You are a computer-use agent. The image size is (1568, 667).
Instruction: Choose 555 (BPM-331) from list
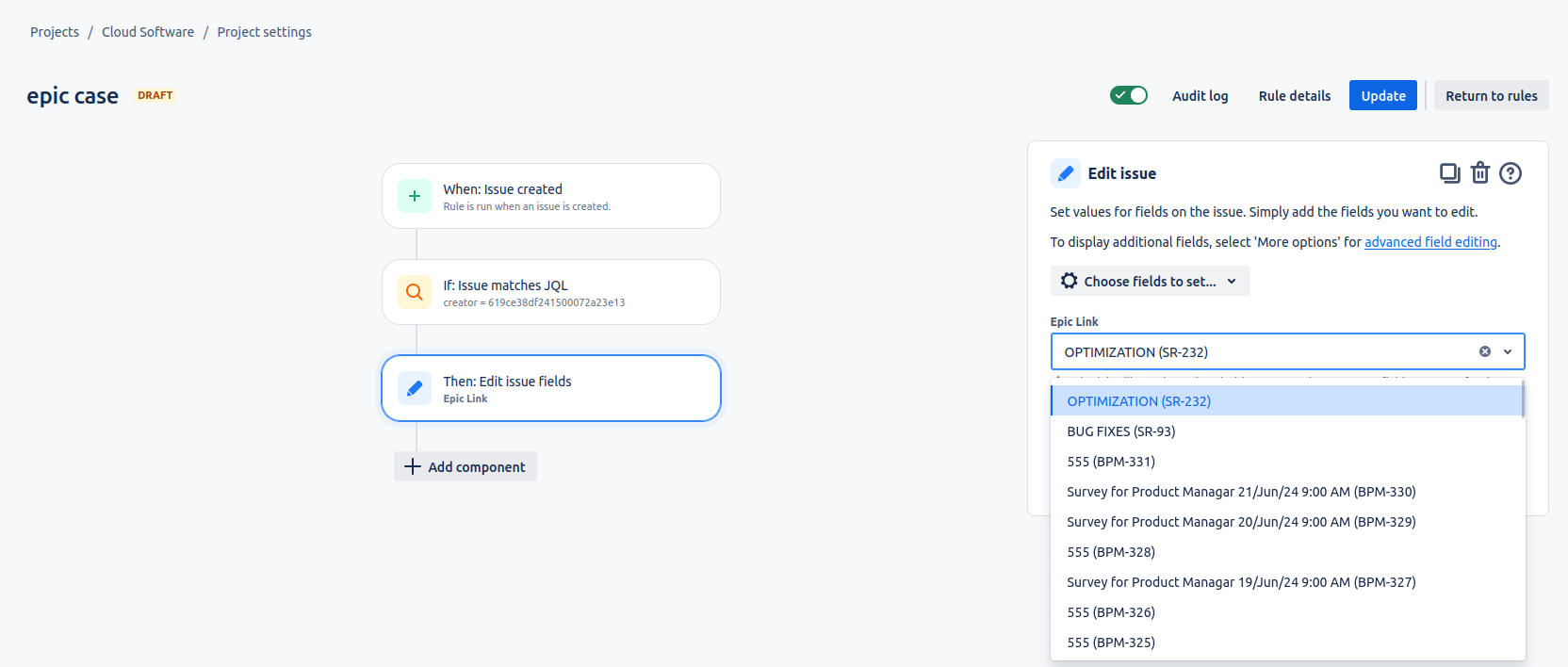(x=1111, y=462)
